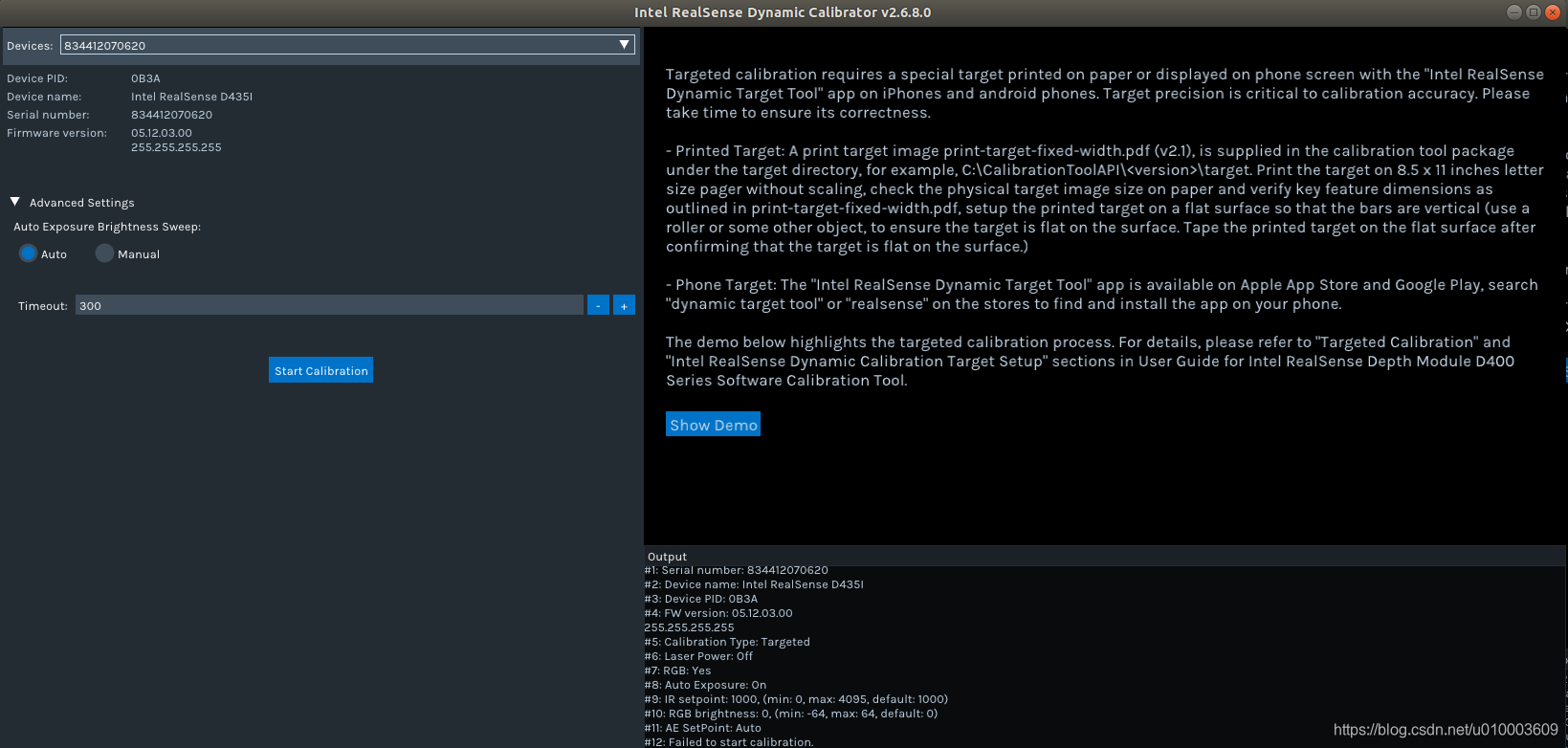The height and width of the screenshot is (748, 1568).
Task: Select the Manual exposure sweep radio button
Action: (x=104, y=253)
